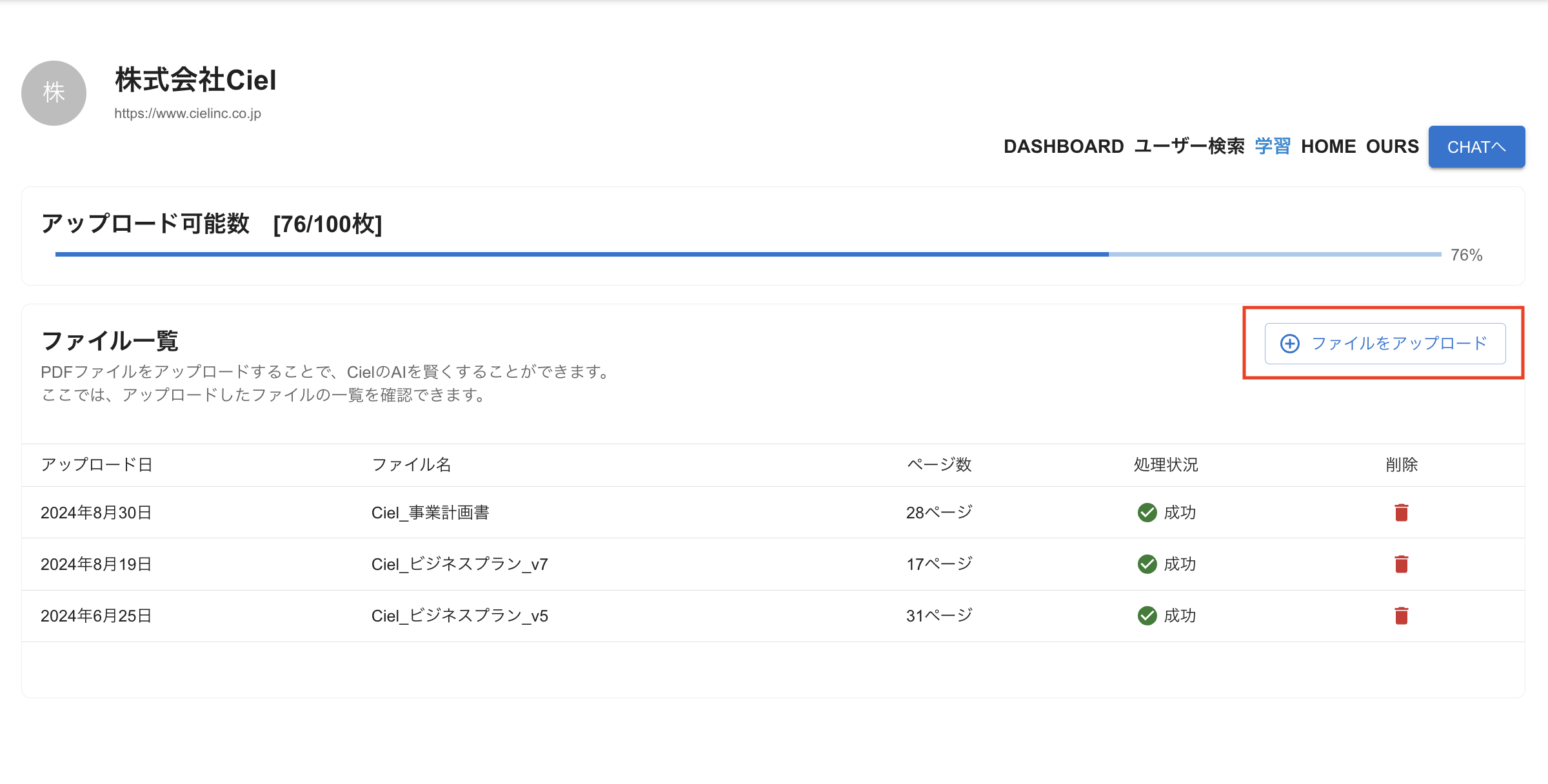The width and height of the screenshot is (1548, 784).
Task: Click the plus circle icon in the upload button
Action: coord(1289,344)
